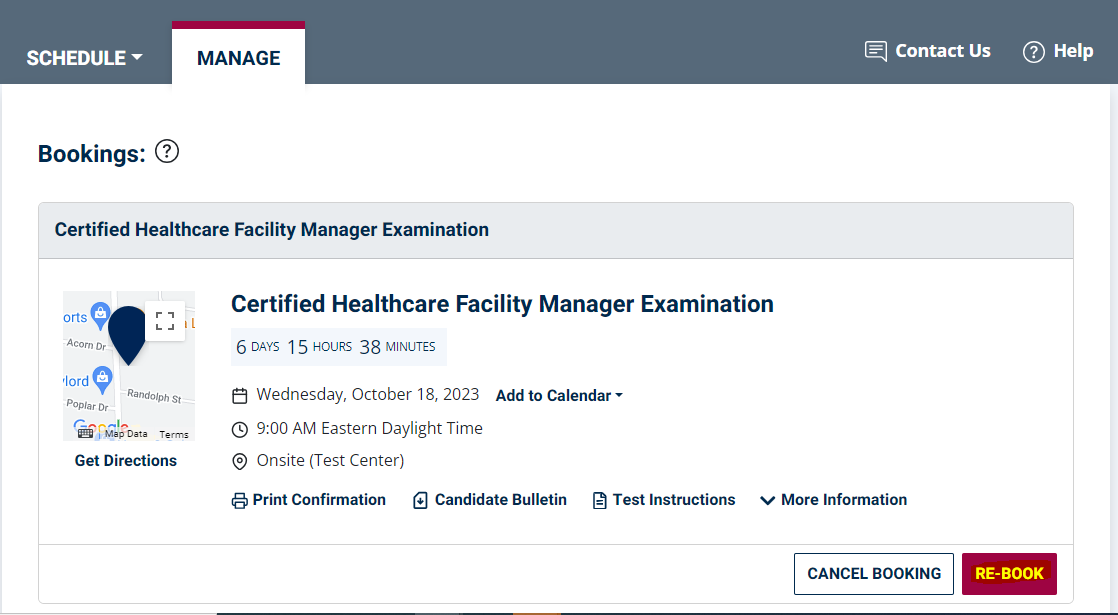Click the RE-BOOK button
The height and width of the screenshot is (615, 1118).
tap(1009, 574)
